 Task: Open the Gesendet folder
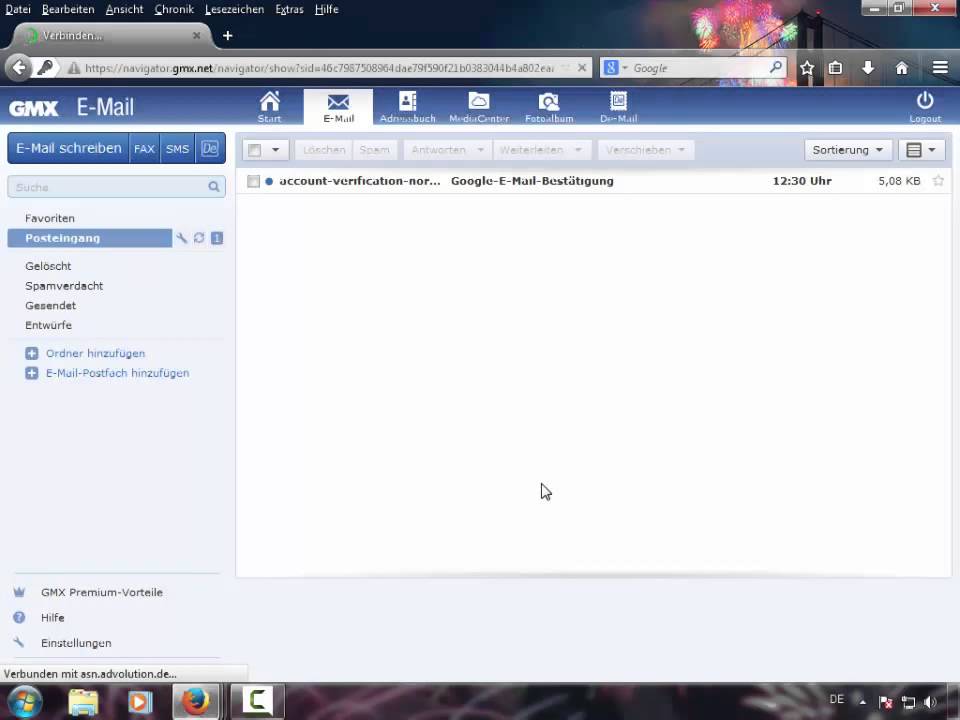coord(51,305)
